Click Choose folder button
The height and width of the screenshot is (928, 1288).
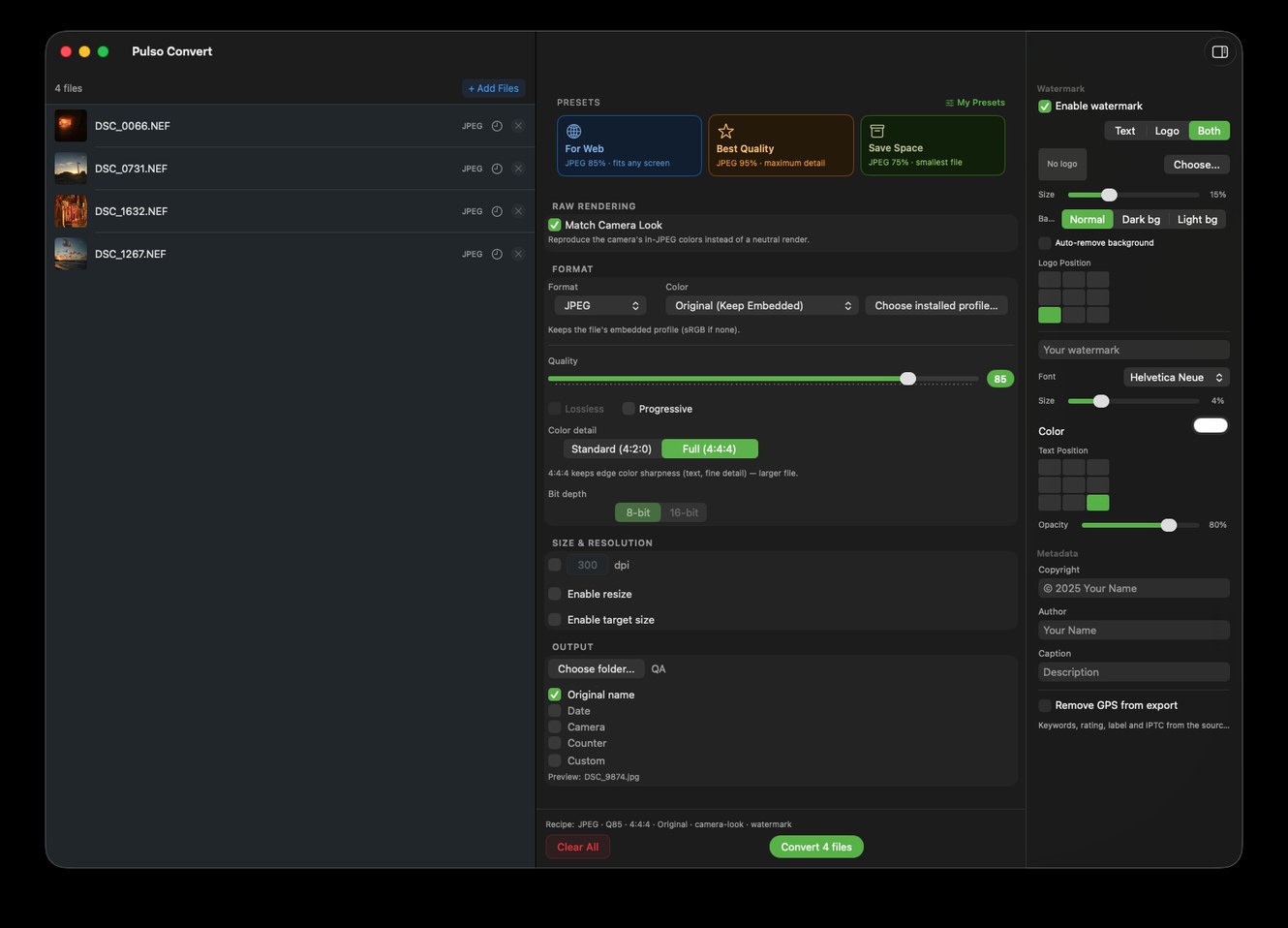pyautogui.click(x=596, y=668)
